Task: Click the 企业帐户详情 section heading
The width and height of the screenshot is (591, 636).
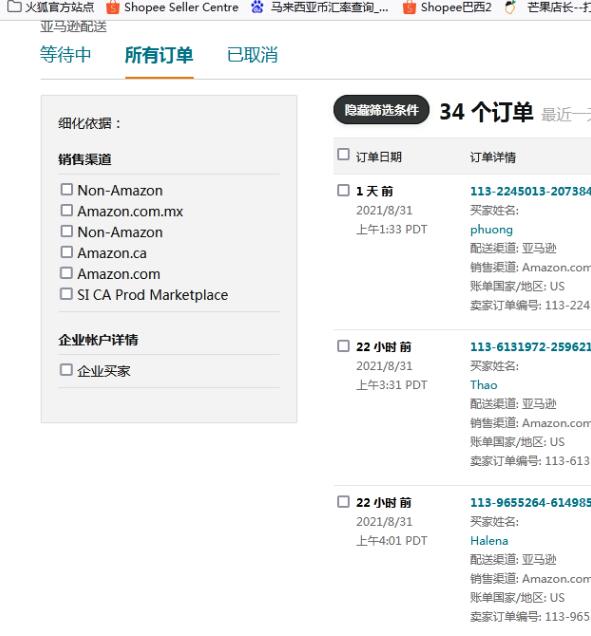Action: [98, 339]
